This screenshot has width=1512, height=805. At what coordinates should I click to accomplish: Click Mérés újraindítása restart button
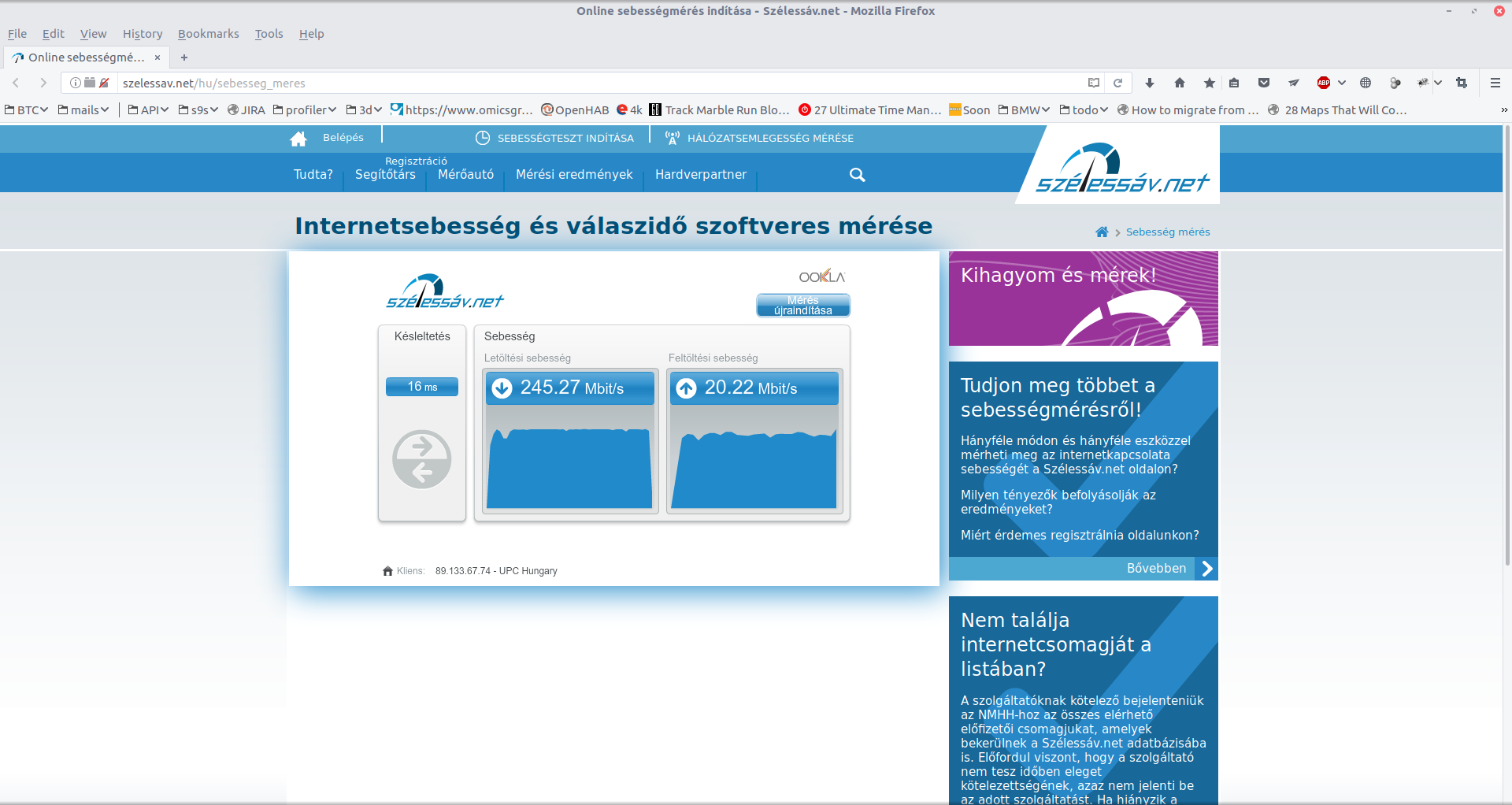(x=802, y=306)
